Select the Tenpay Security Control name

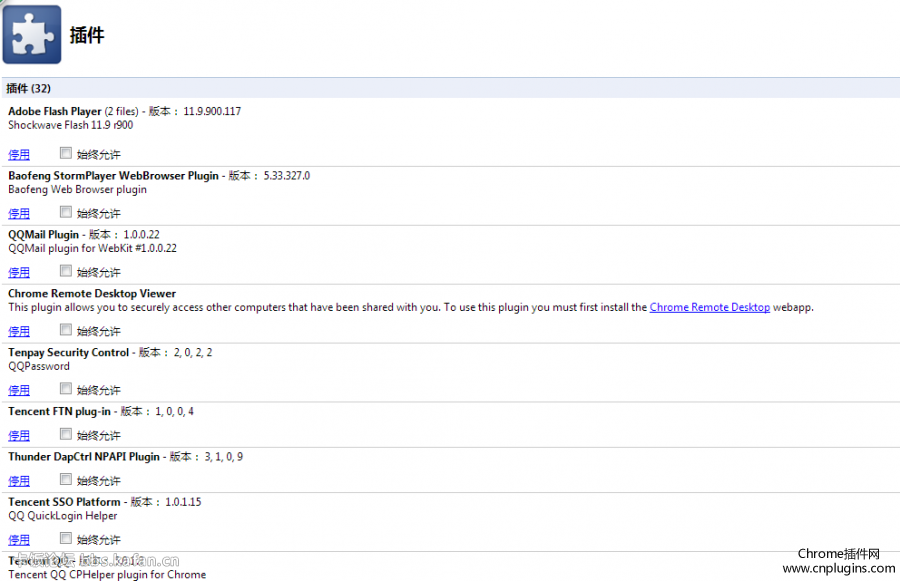(68, 353)
